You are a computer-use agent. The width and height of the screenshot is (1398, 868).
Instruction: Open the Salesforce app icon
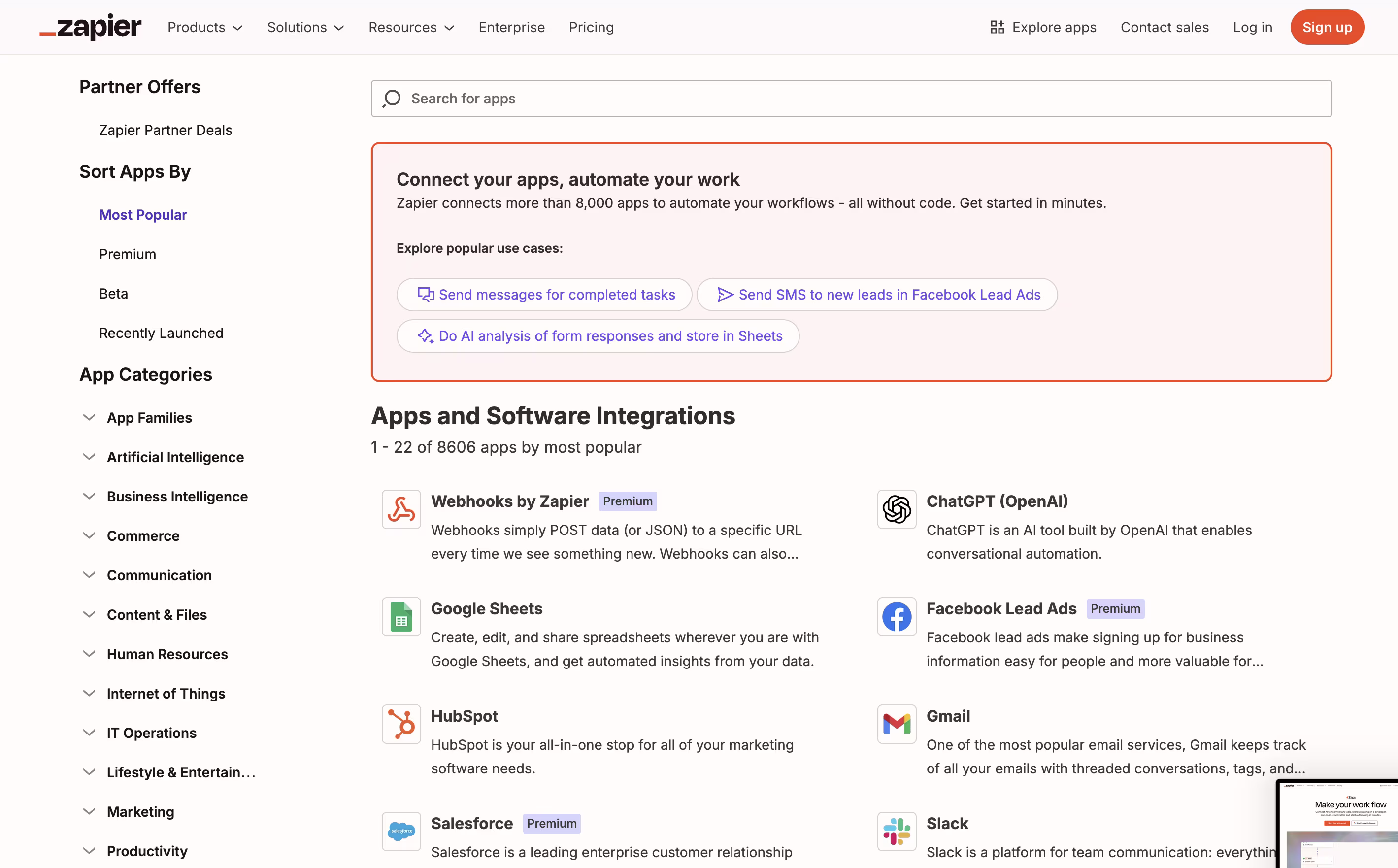tap(401, 831)
